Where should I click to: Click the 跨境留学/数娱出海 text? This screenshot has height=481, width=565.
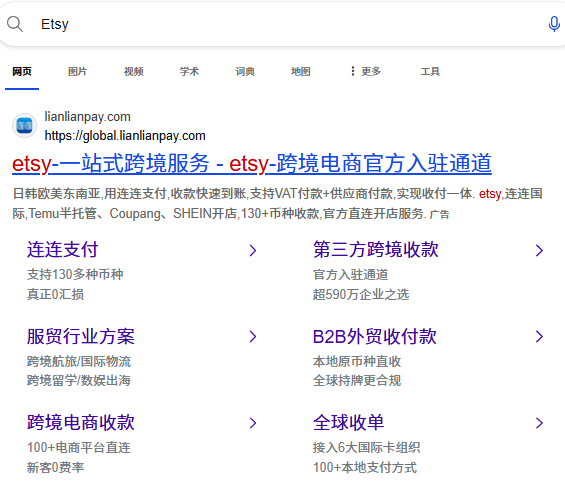click(79, 380)
